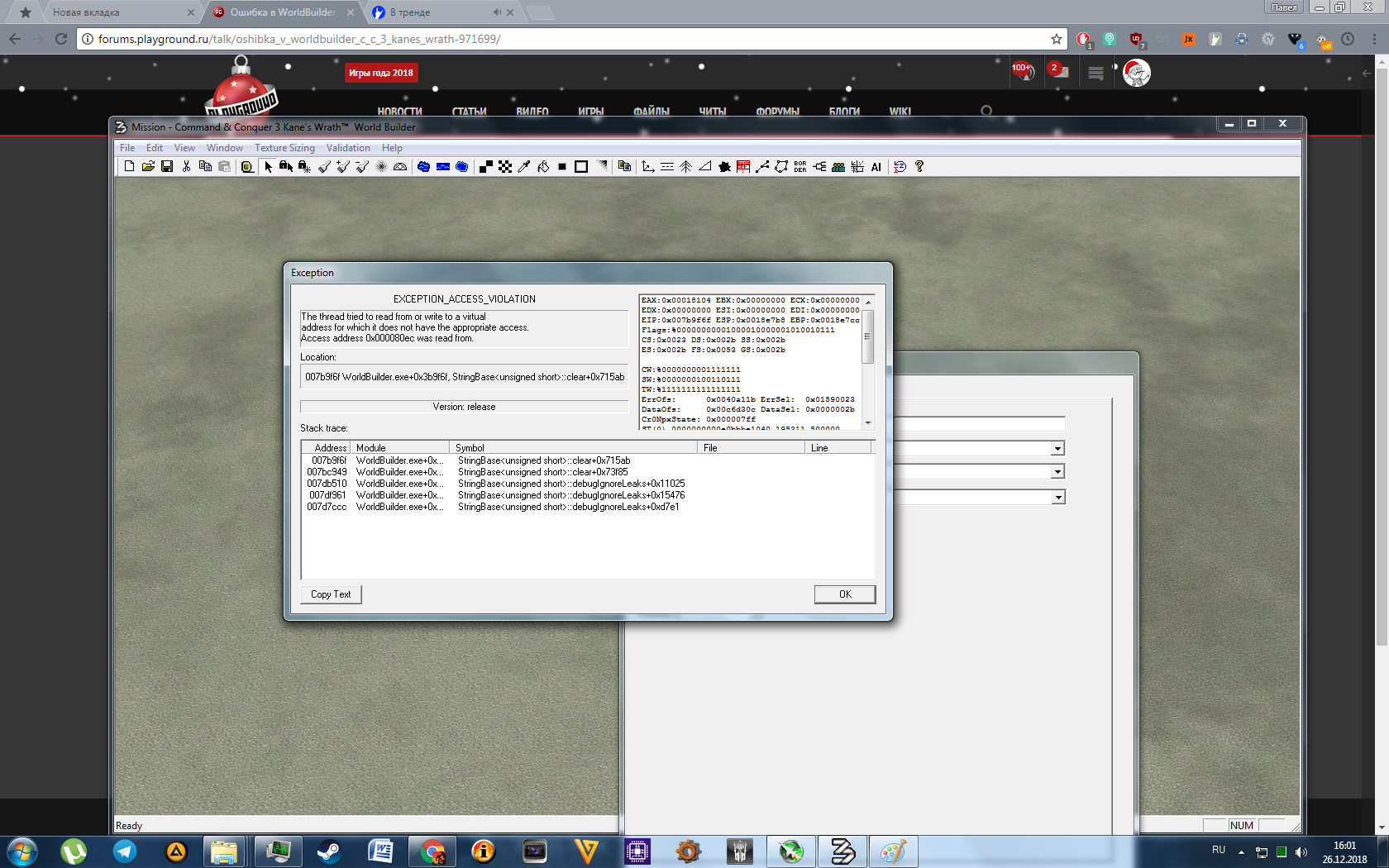Open the Texture Sizing menu
This screenshot has width=1389, height=868.
[x=284, y=148]
